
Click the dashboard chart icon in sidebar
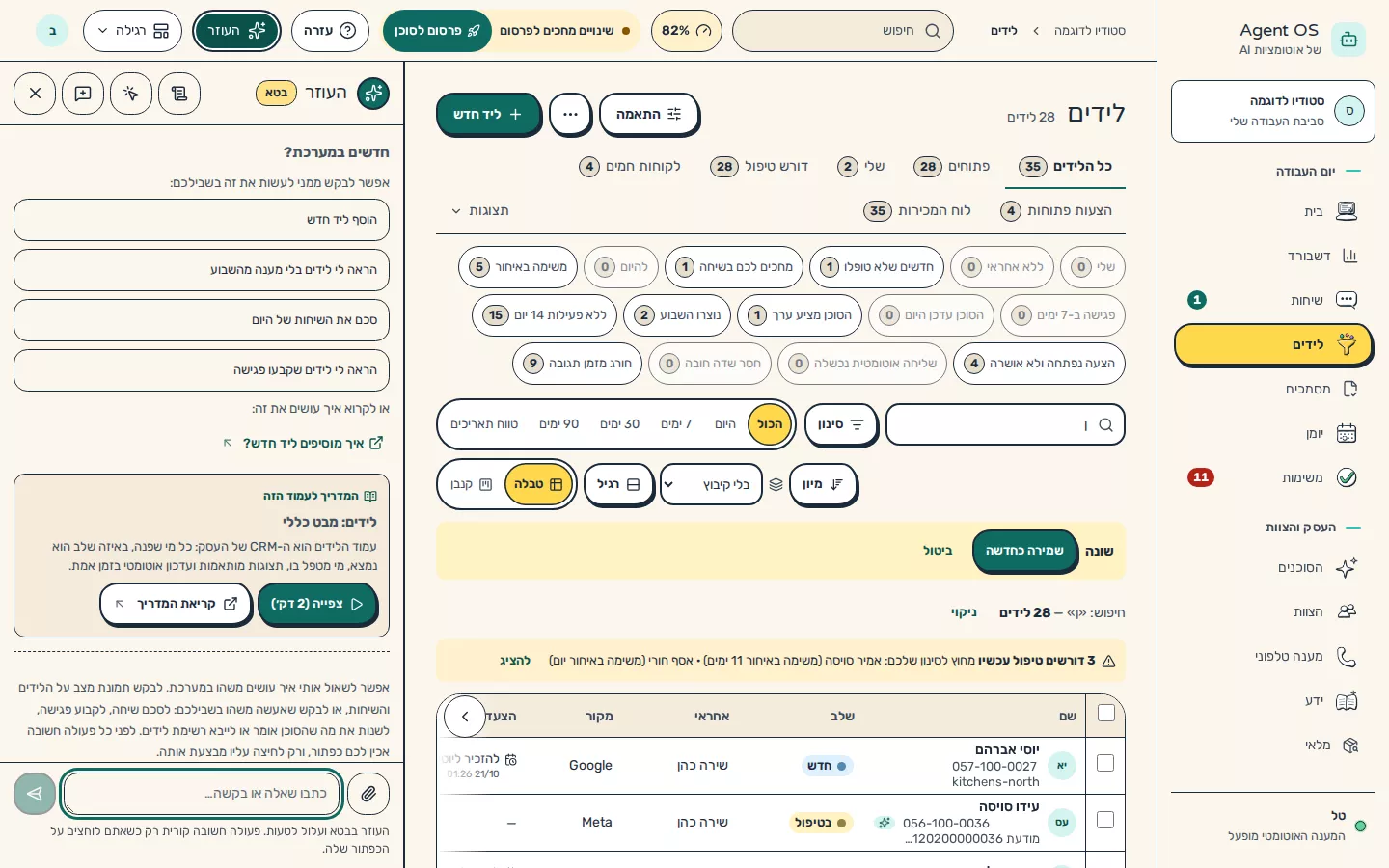(1349, 256)
